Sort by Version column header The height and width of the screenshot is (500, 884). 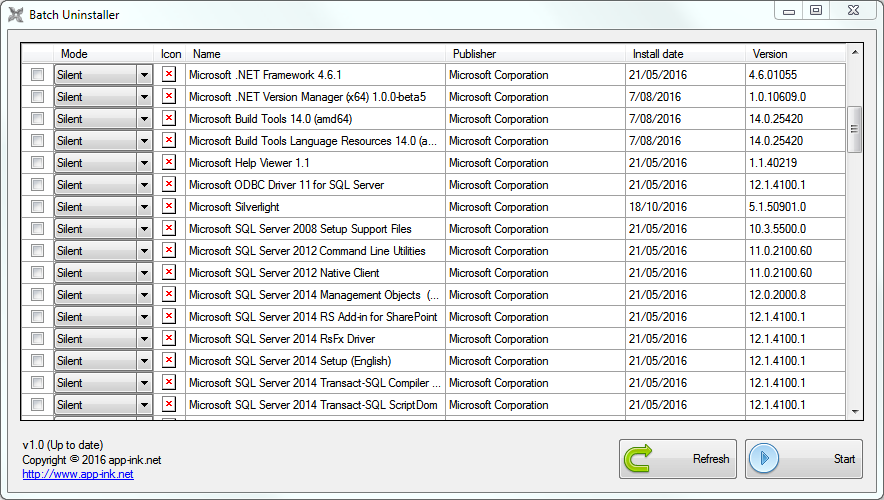pyautogui.click(x=795, y=54)
